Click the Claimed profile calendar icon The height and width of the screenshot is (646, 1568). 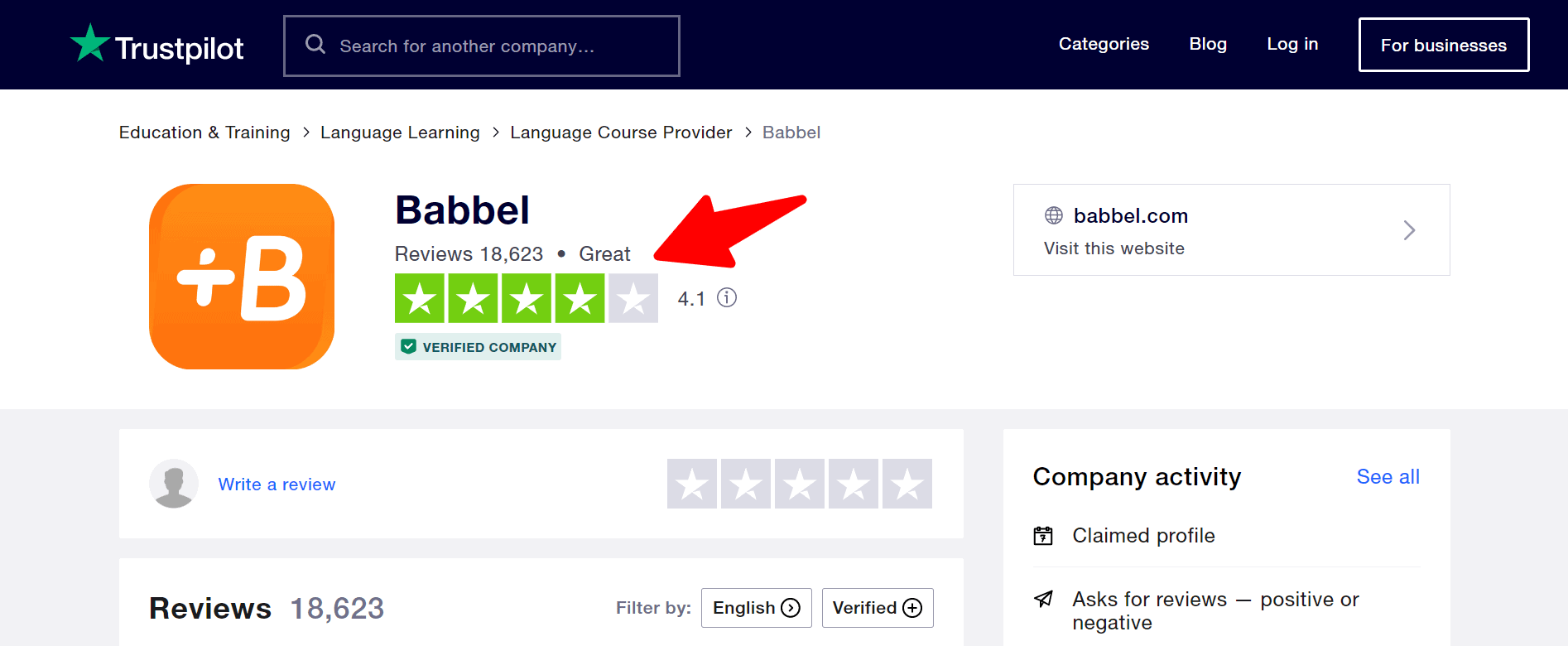coord(1043,536)
